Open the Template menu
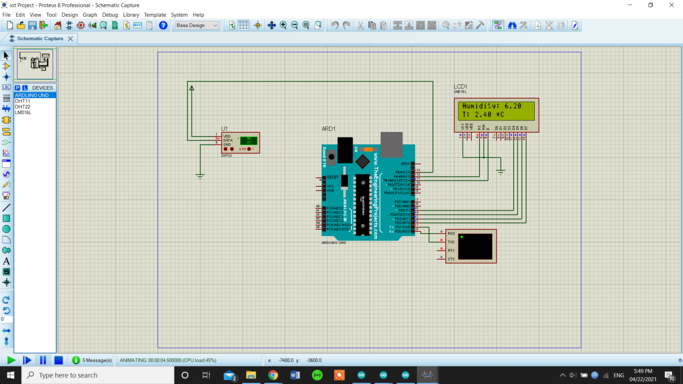Image resolution: width=683 pixels, height=384 pixels. [x=155, y=15]
